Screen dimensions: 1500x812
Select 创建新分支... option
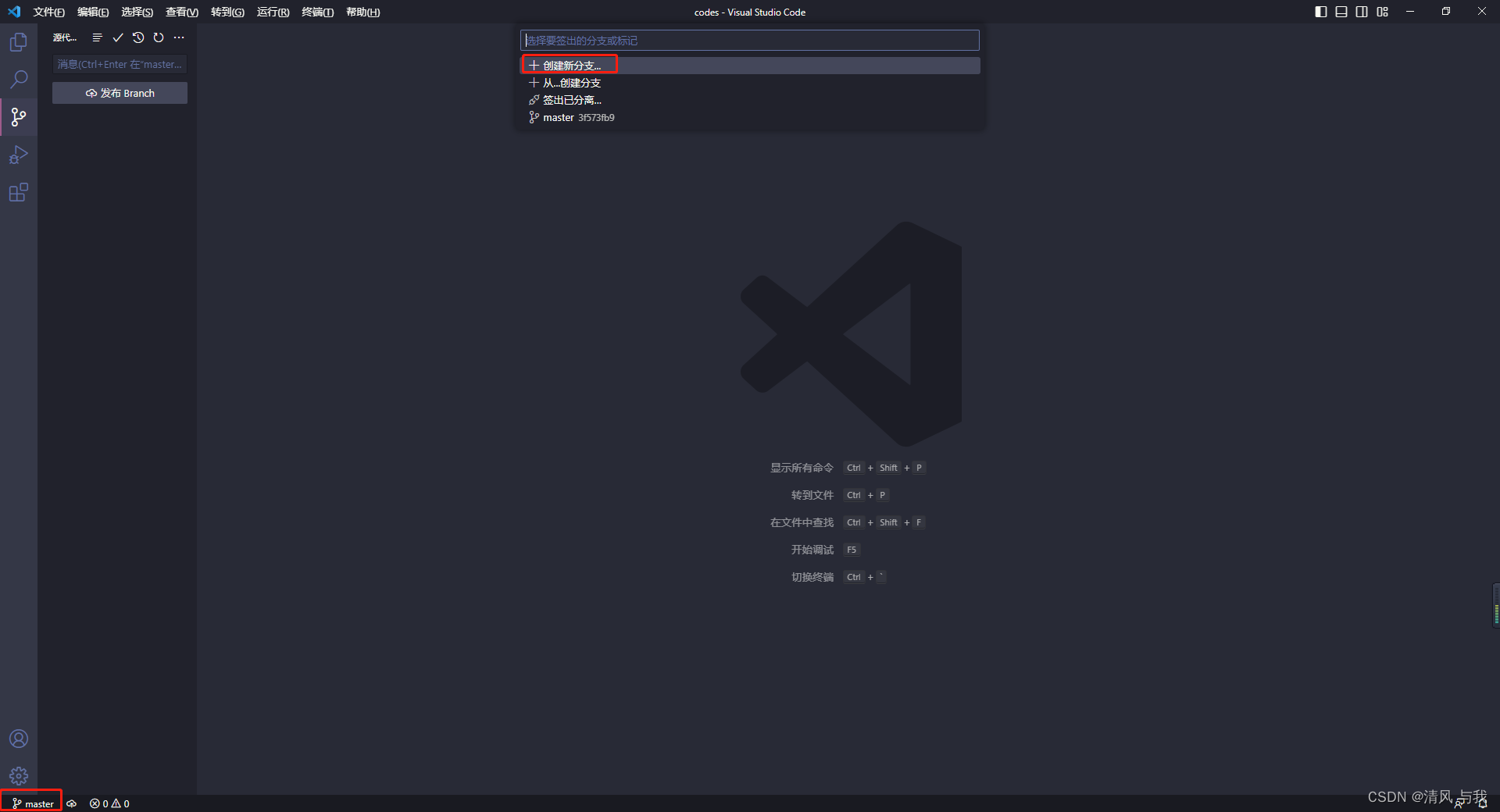click(749, 66)
